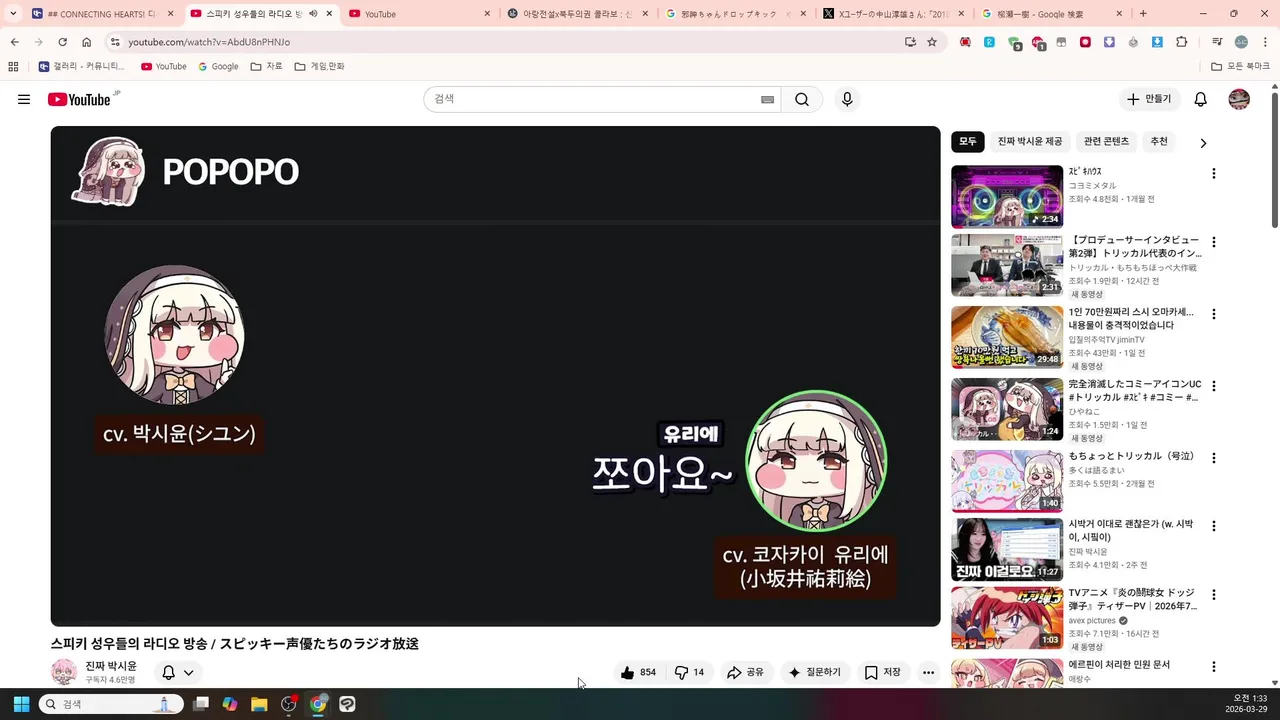Select the 진짜 박시윤 제공 chip
Screen dimensions: 1280x720
(x=1030, y=142)
